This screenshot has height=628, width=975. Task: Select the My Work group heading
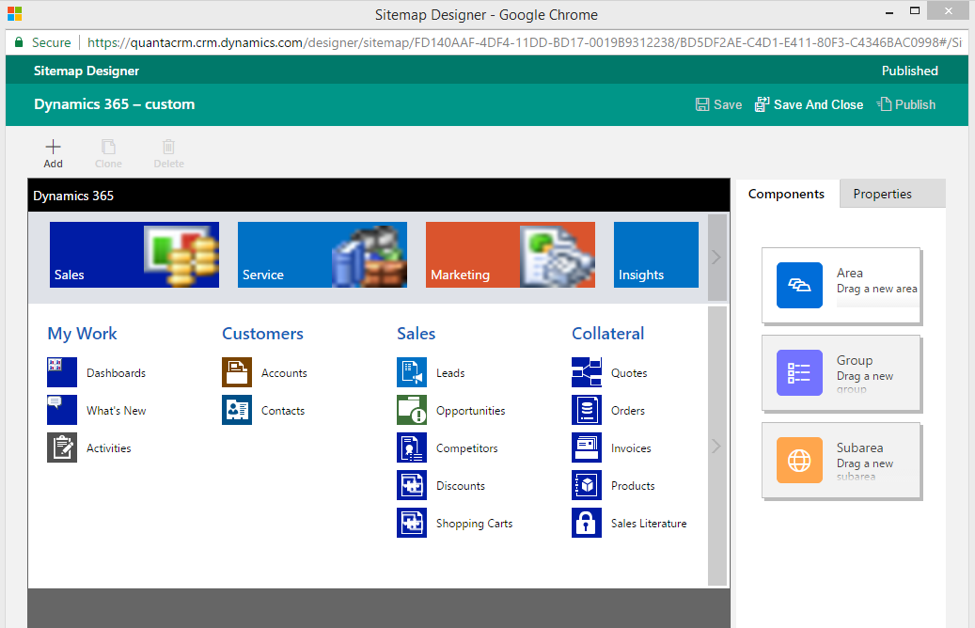[x=82, y=333]
